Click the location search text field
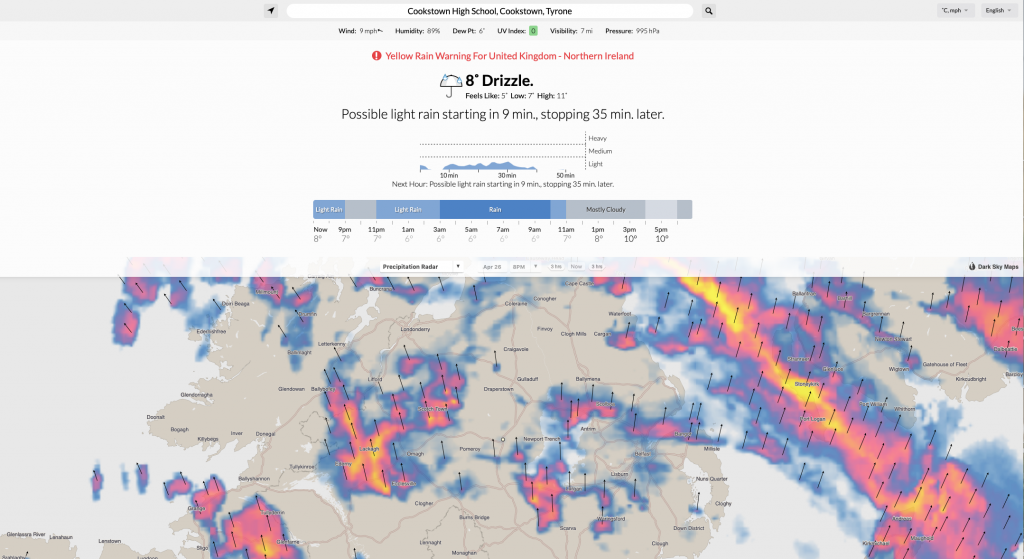The width and height of the screenshot is (1024, 559). (x=490, y=11)
